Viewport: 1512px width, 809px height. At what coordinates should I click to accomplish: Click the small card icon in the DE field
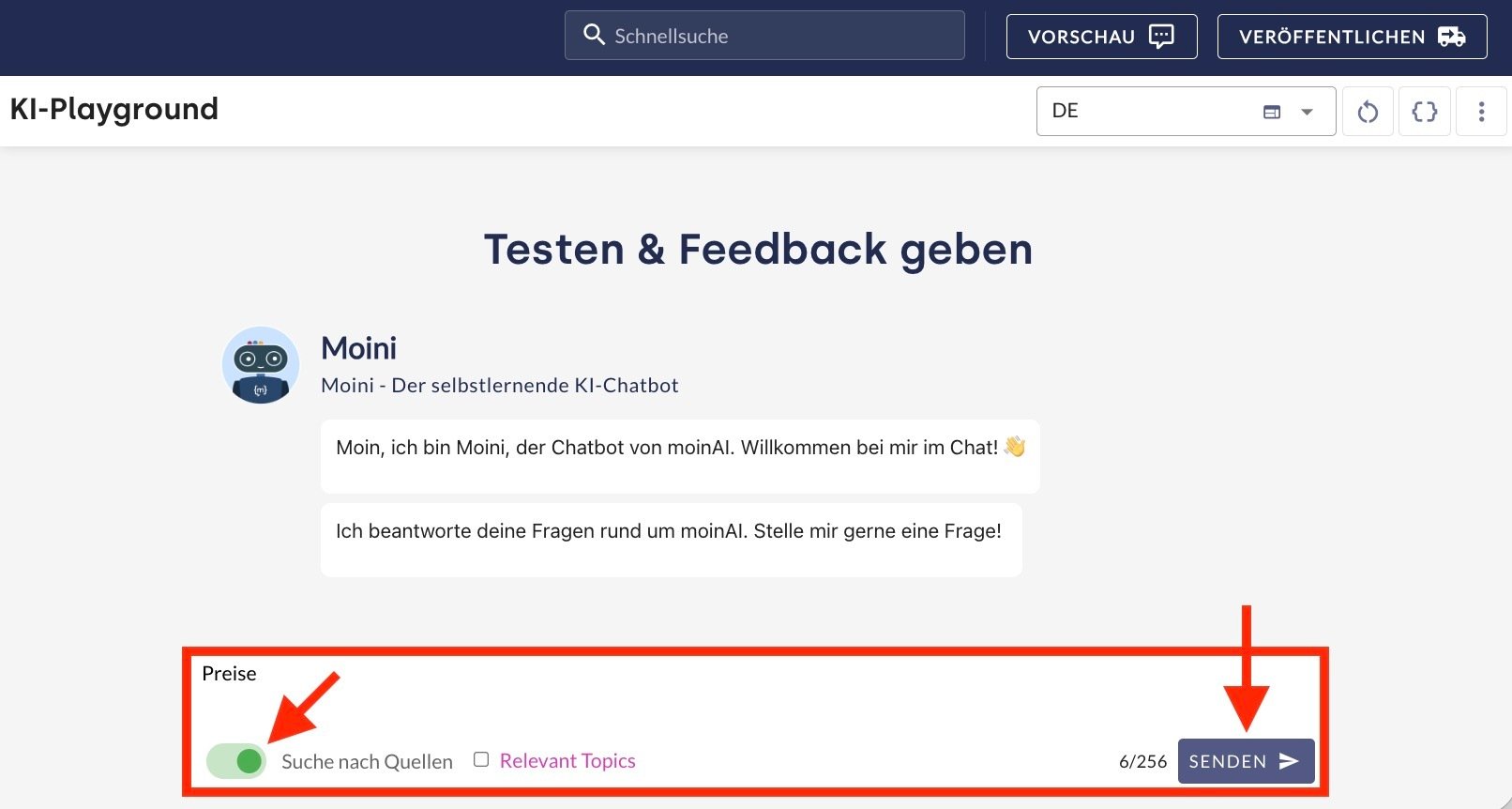[1272, 112]
